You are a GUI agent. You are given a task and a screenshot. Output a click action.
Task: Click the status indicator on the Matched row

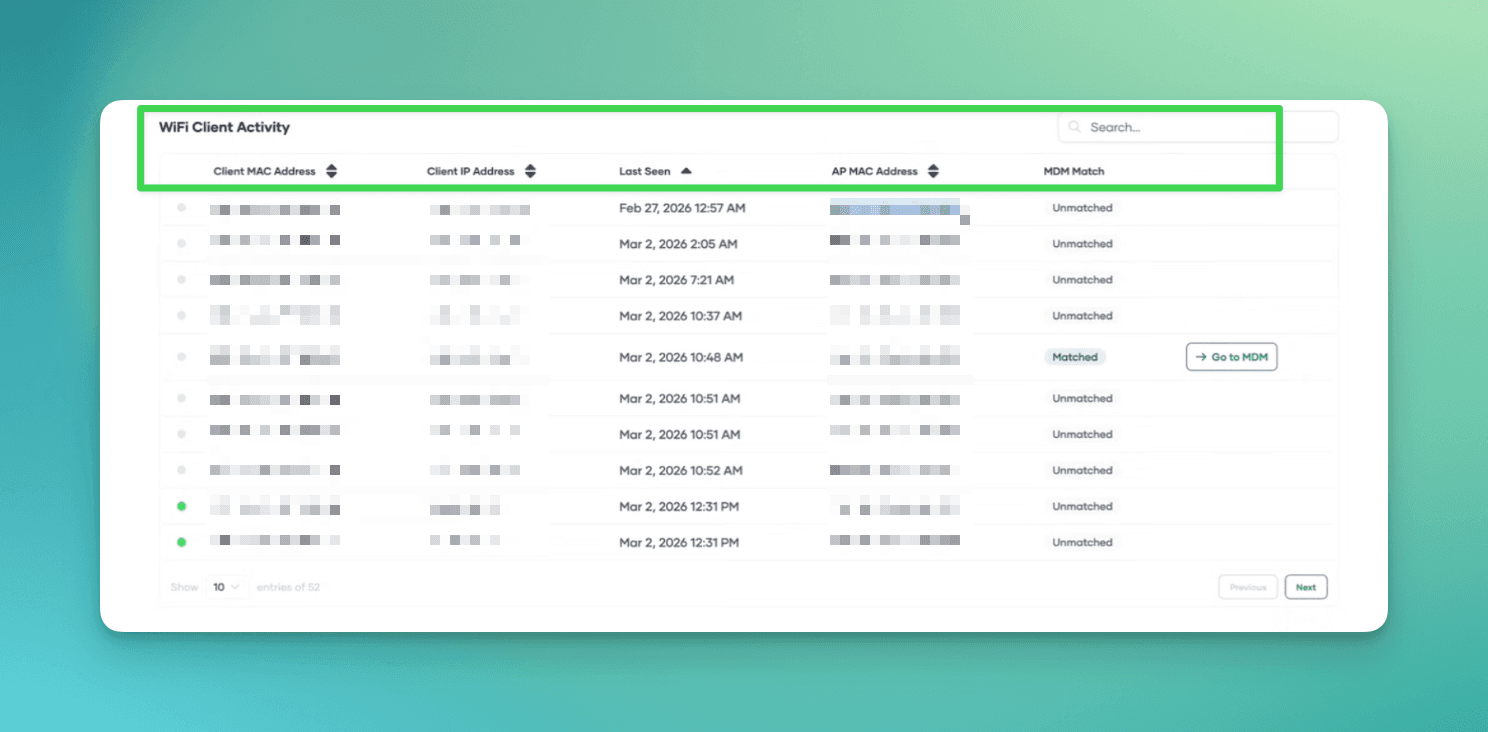point(182,357)
